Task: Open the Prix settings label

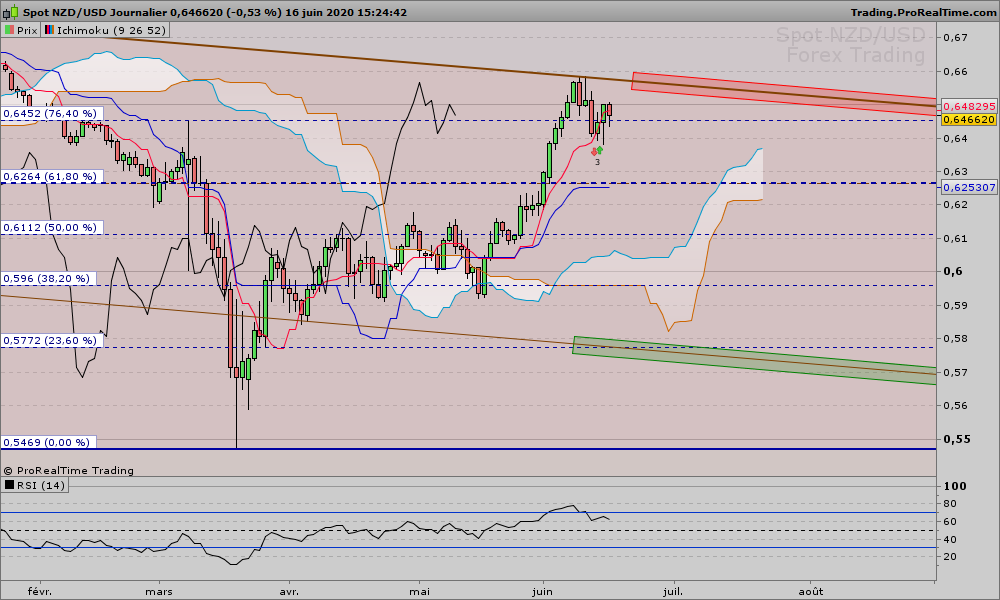Action: click(x=26, y=31)
